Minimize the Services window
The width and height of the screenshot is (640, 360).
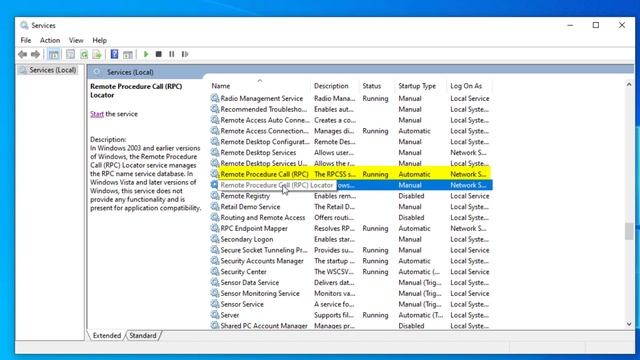point(570,25)
